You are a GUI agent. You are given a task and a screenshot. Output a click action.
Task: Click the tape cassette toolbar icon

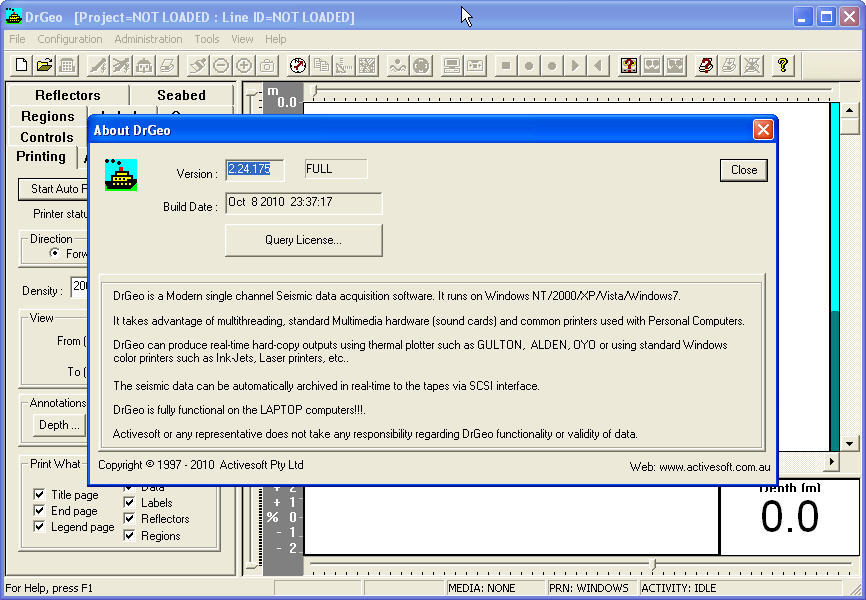coord(475,65)
